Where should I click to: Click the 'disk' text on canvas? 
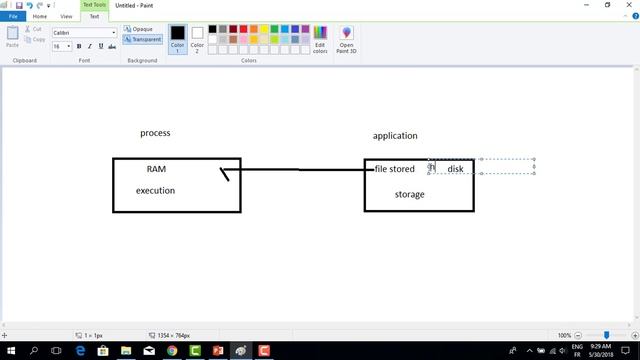coord(455,169)
